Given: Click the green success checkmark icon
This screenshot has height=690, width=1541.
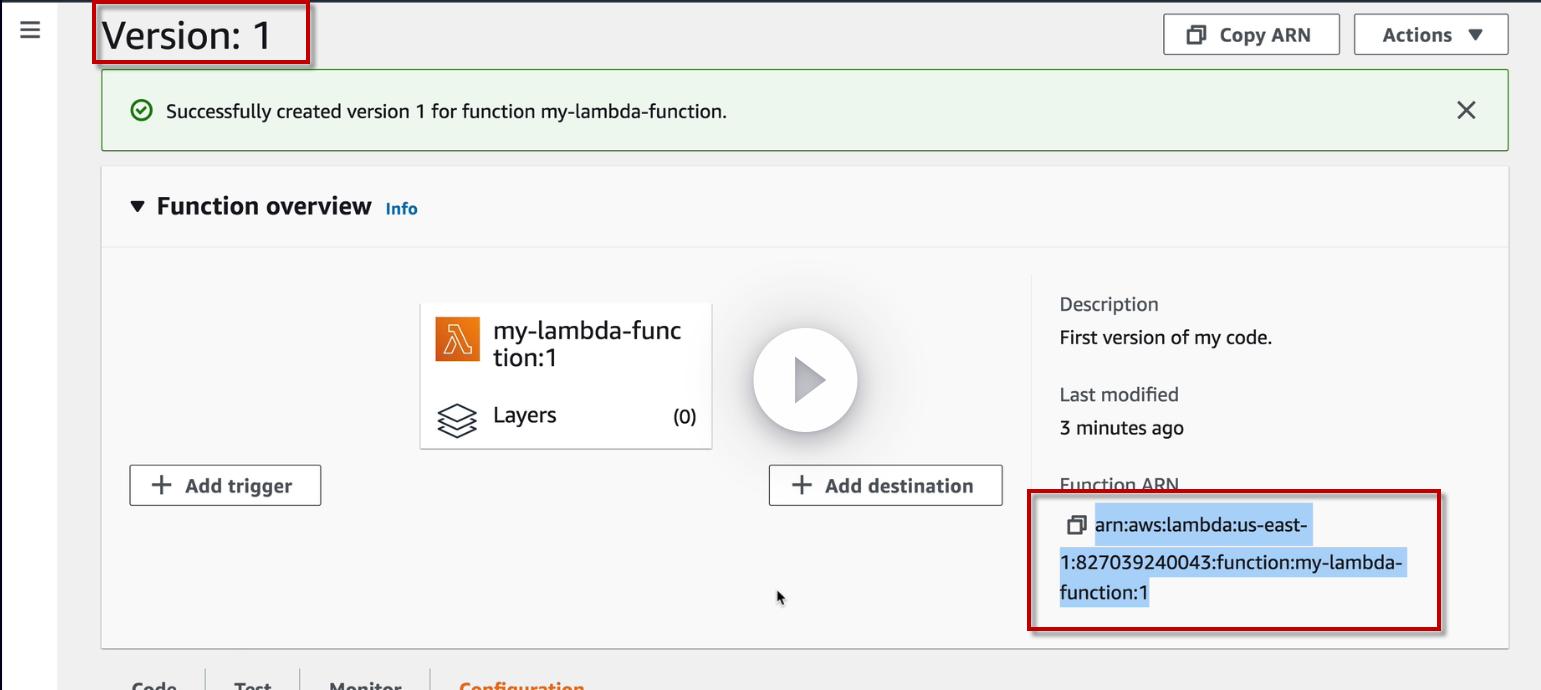Looking at the screenshot, I should 142,111.
